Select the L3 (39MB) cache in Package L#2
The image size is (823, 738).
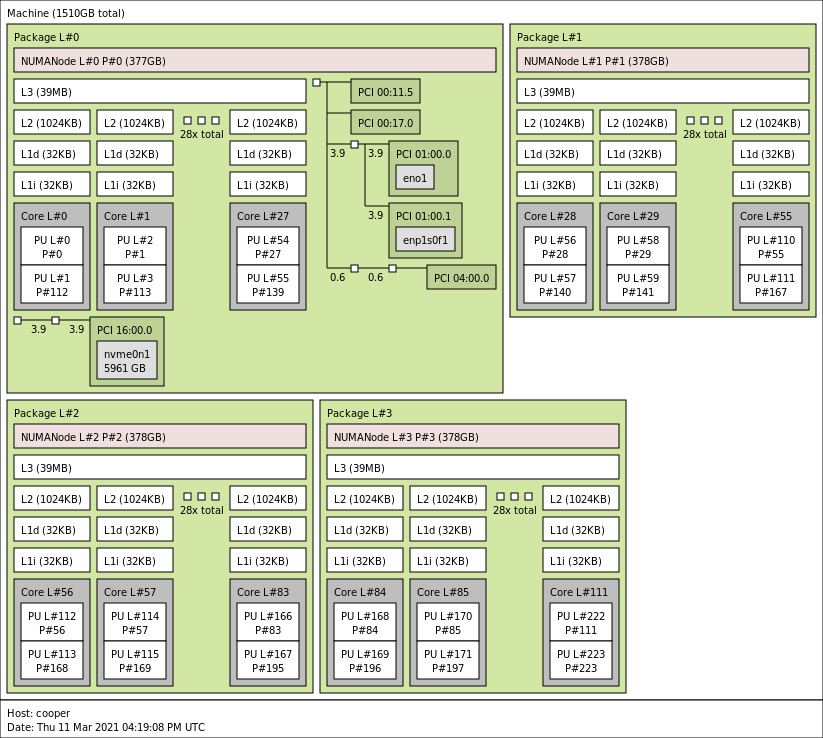point(160,468)
